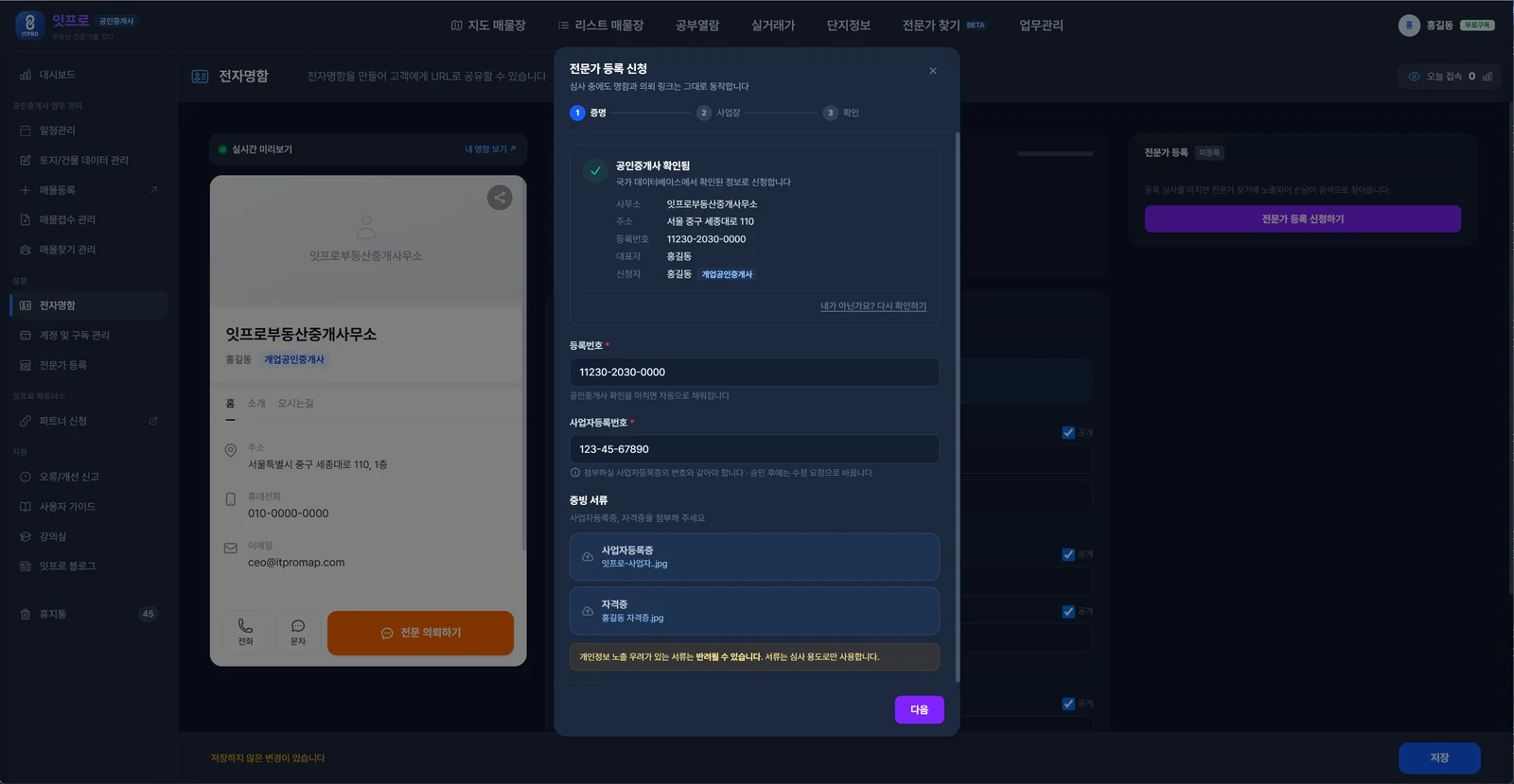1514x784 pixels.
Task: Switch to 소개 tab on card preview
Action: point(256,404)
